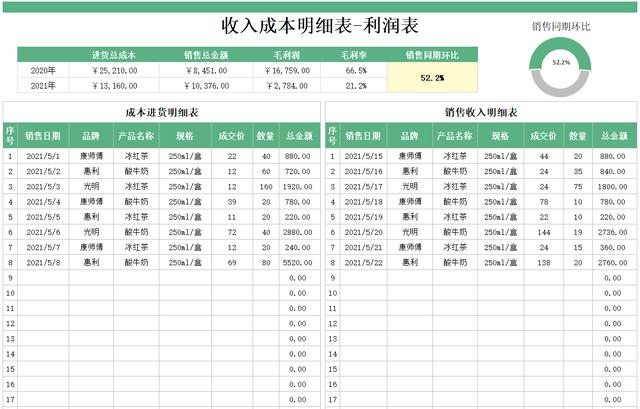Screen dimensions: 640x409
Task: Click 数量 header in 销售收入明细表
Action: [x=578, y=136]
